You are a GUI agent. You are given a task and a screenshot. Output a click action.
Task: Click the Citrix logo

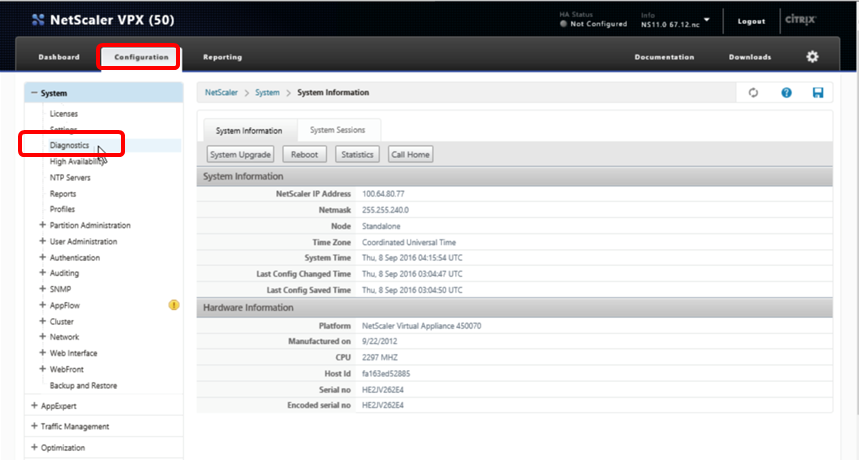tap(800, 20)
